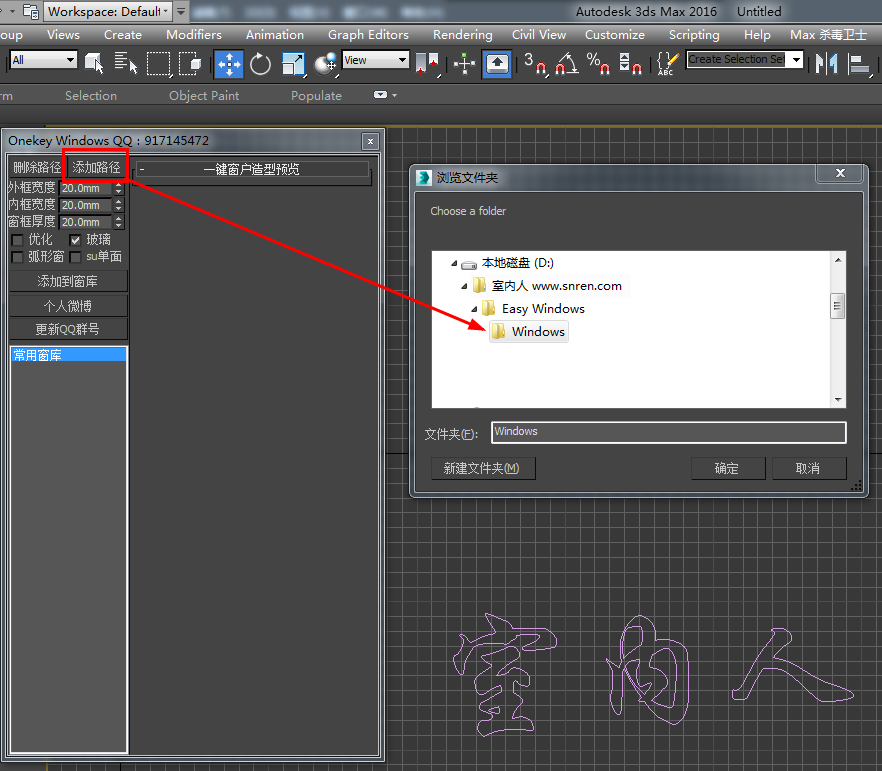This screenshot has width=882, height=771.
Task: Select the Windows folder in tree
Action: (529, 332)
